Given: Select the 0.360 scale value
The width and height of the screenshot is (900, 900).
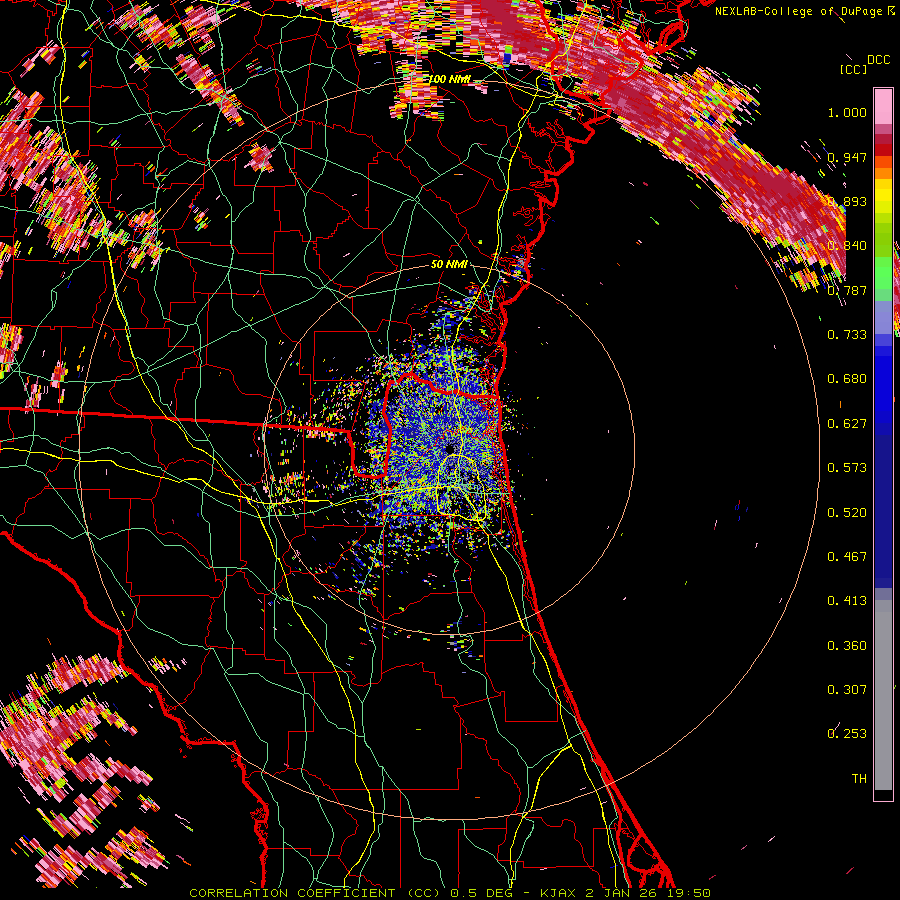Looking at the screenshot, I should tap(847, 646).
